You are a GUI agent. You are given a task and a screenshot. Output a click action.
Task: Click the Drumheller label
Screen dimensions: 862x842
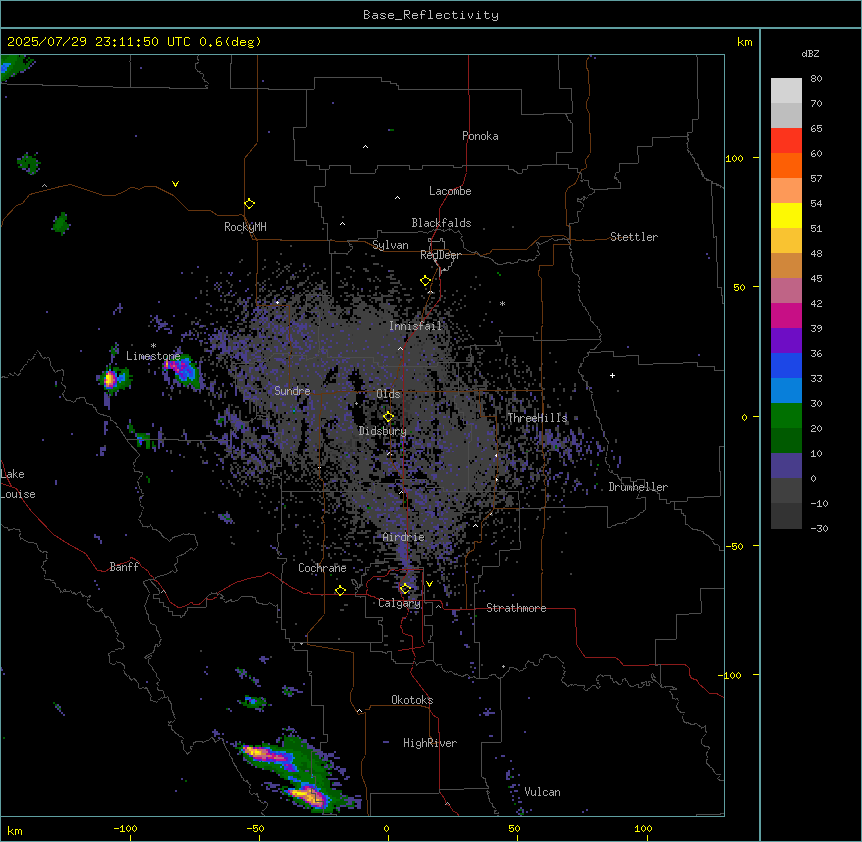tap(638, 487)
